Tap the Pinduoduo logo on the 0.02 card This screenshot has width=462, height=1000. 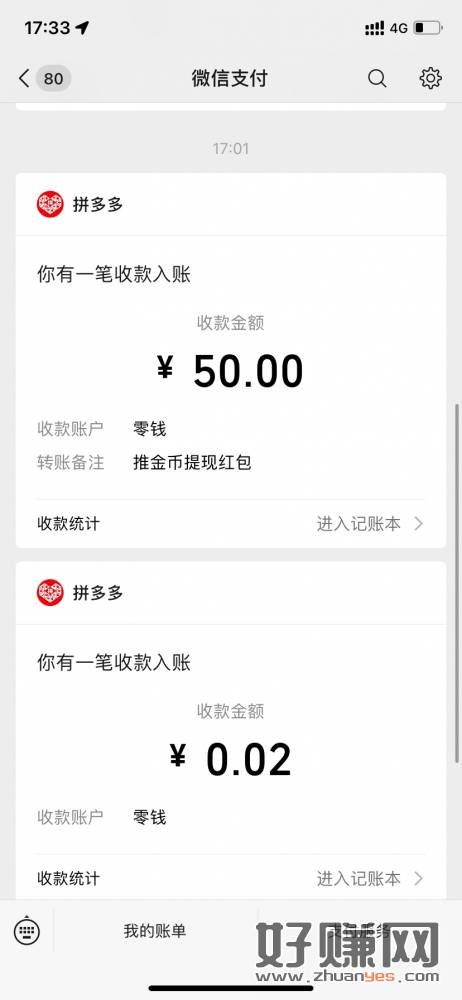point(50,592)
